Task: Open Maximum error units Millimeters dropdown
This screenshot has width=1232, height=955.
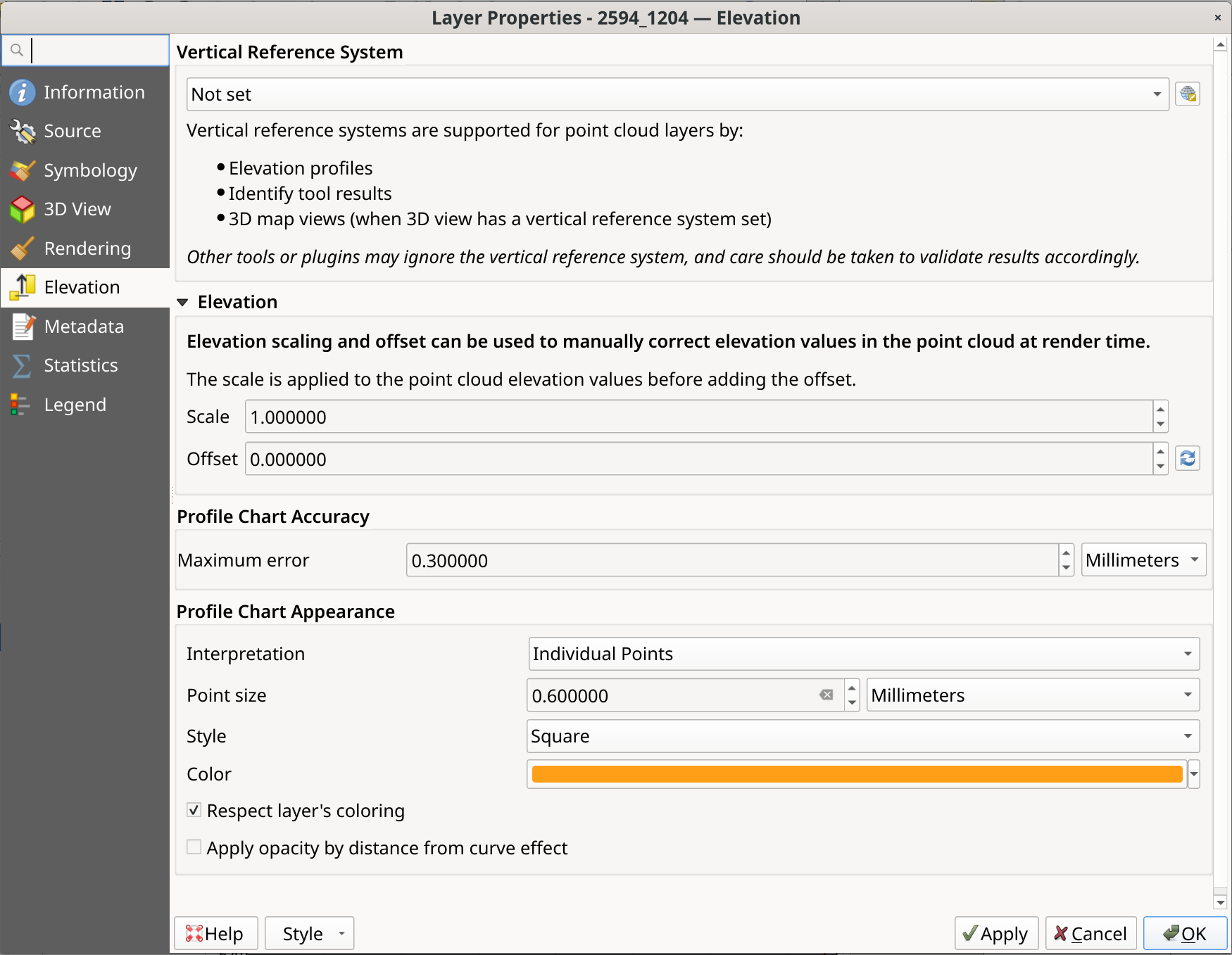Action: (x=1143, y=560)
